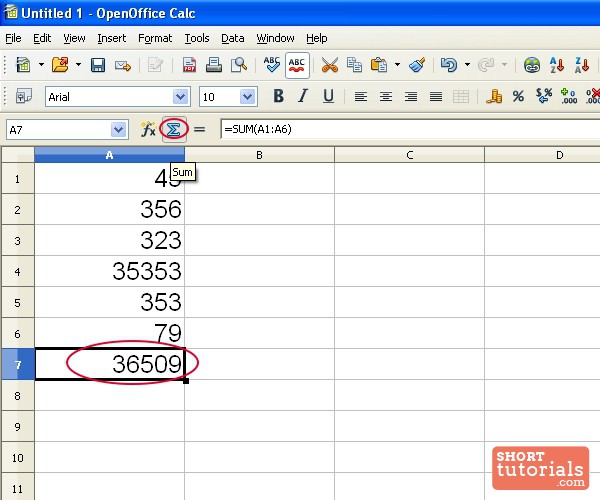This screenshot has width=600, height=500.
Task: Apply Standard number format icon
Action: [x=544, y=96]
